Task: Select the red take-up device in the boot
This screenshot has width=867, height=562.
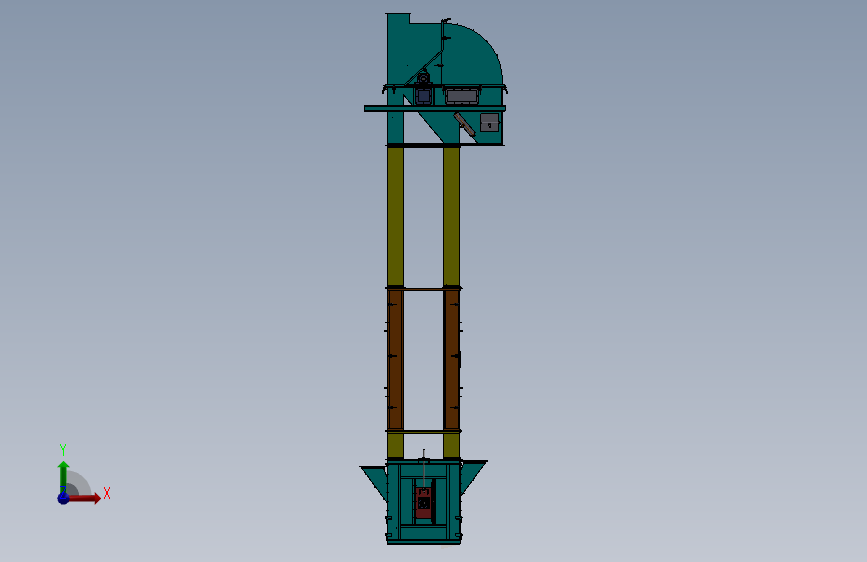Action: pos(423,503)
